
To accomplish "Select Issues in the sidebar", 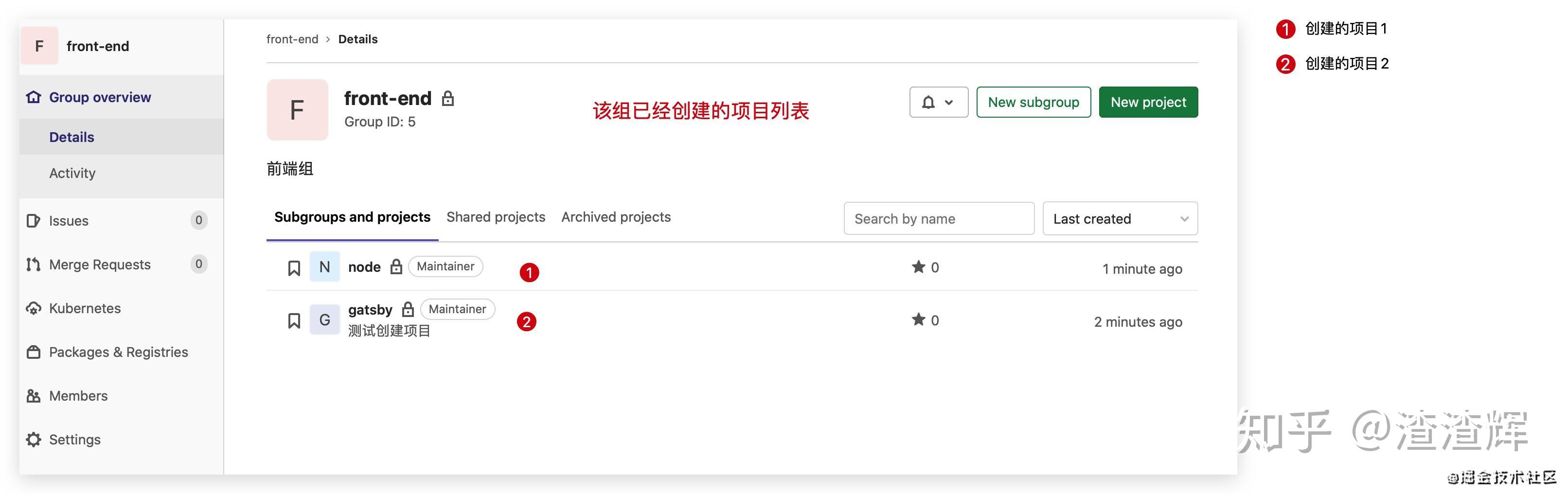I will tap(68, 220).
